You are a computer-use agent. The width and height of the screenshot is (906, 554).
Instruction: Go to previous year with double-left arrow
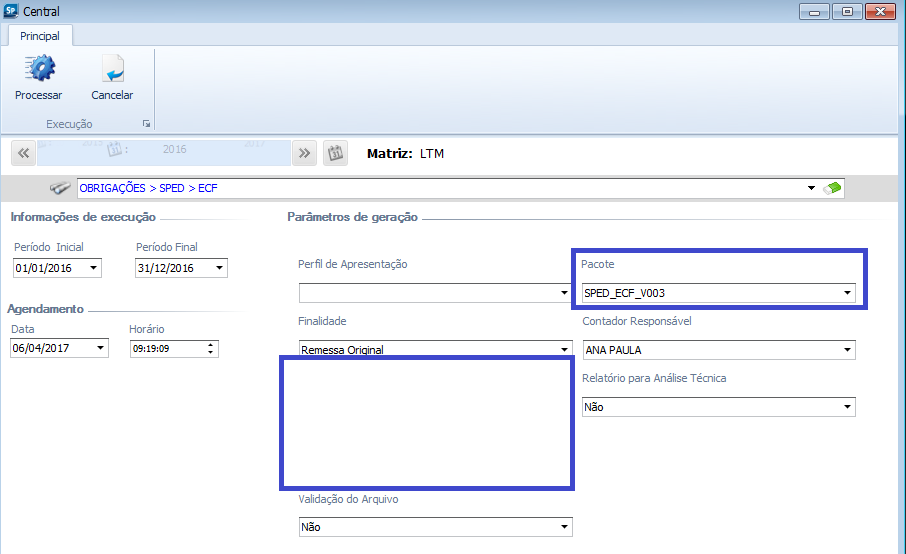point(24,153)
